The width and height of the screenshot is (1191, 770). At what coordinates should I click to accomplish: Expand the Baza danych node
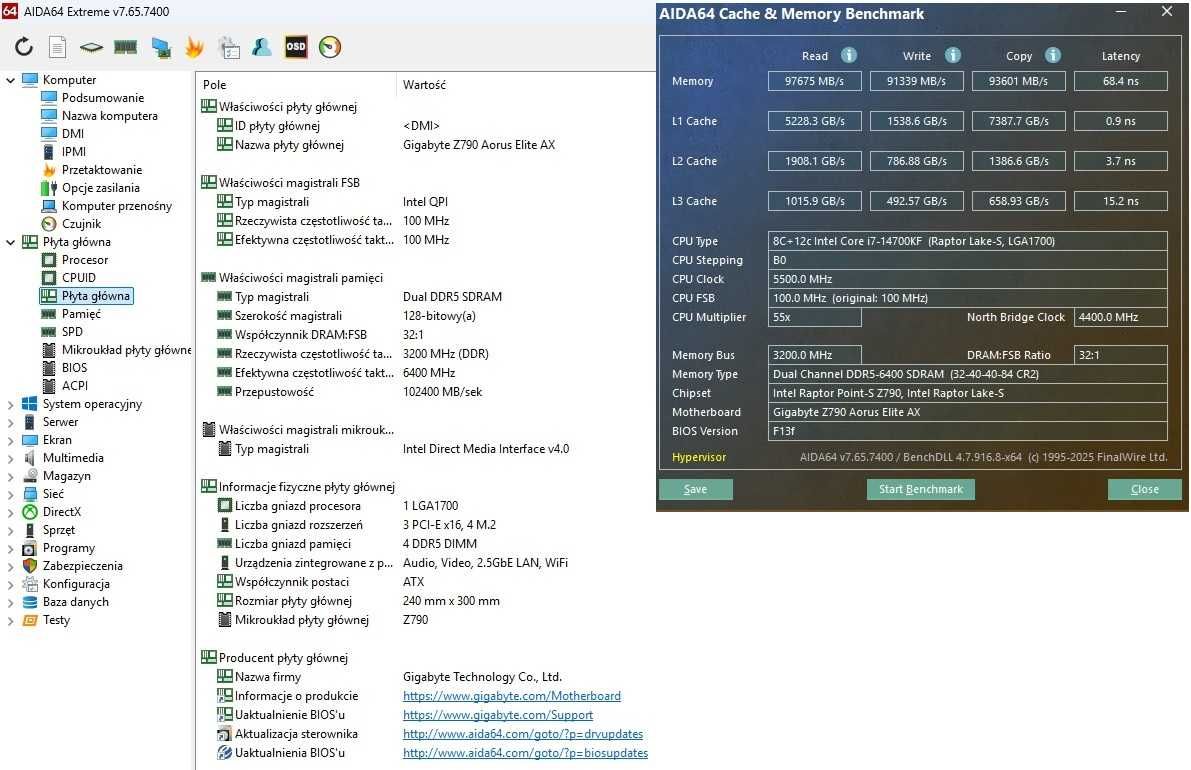(x=11, y=602)
